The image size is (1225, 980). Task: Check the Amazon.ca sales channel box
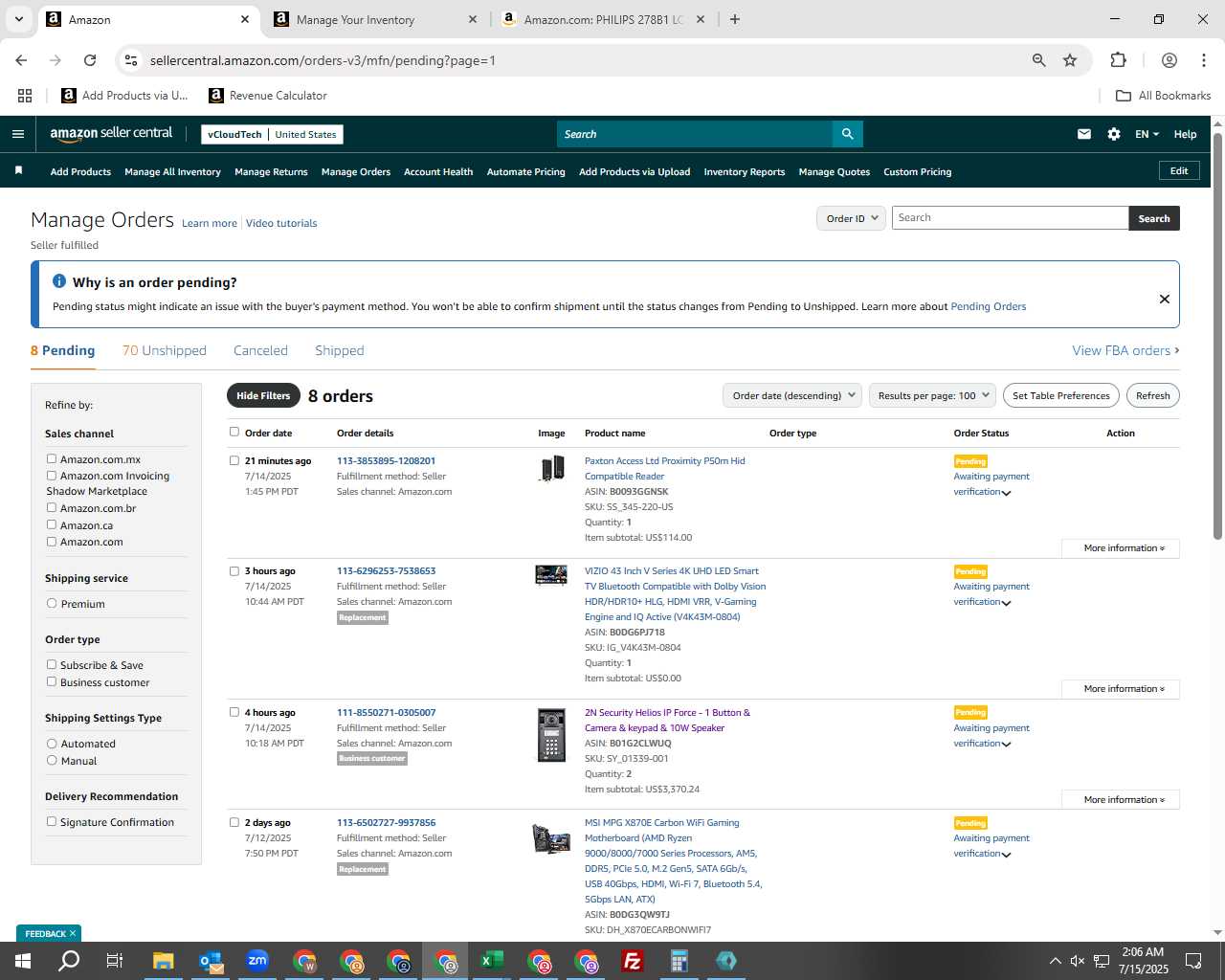coord(52,524)
